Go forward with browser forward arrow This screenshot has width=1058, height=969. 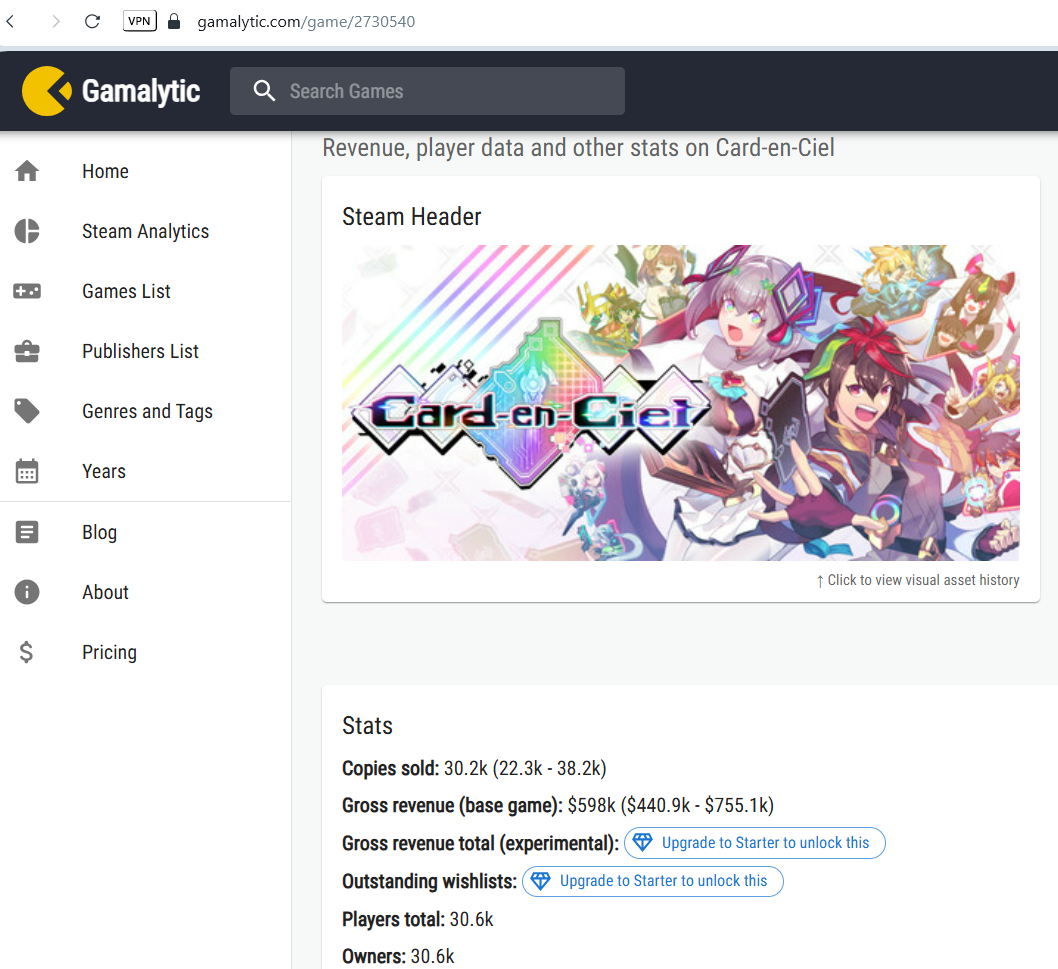[x=56, y=22]
